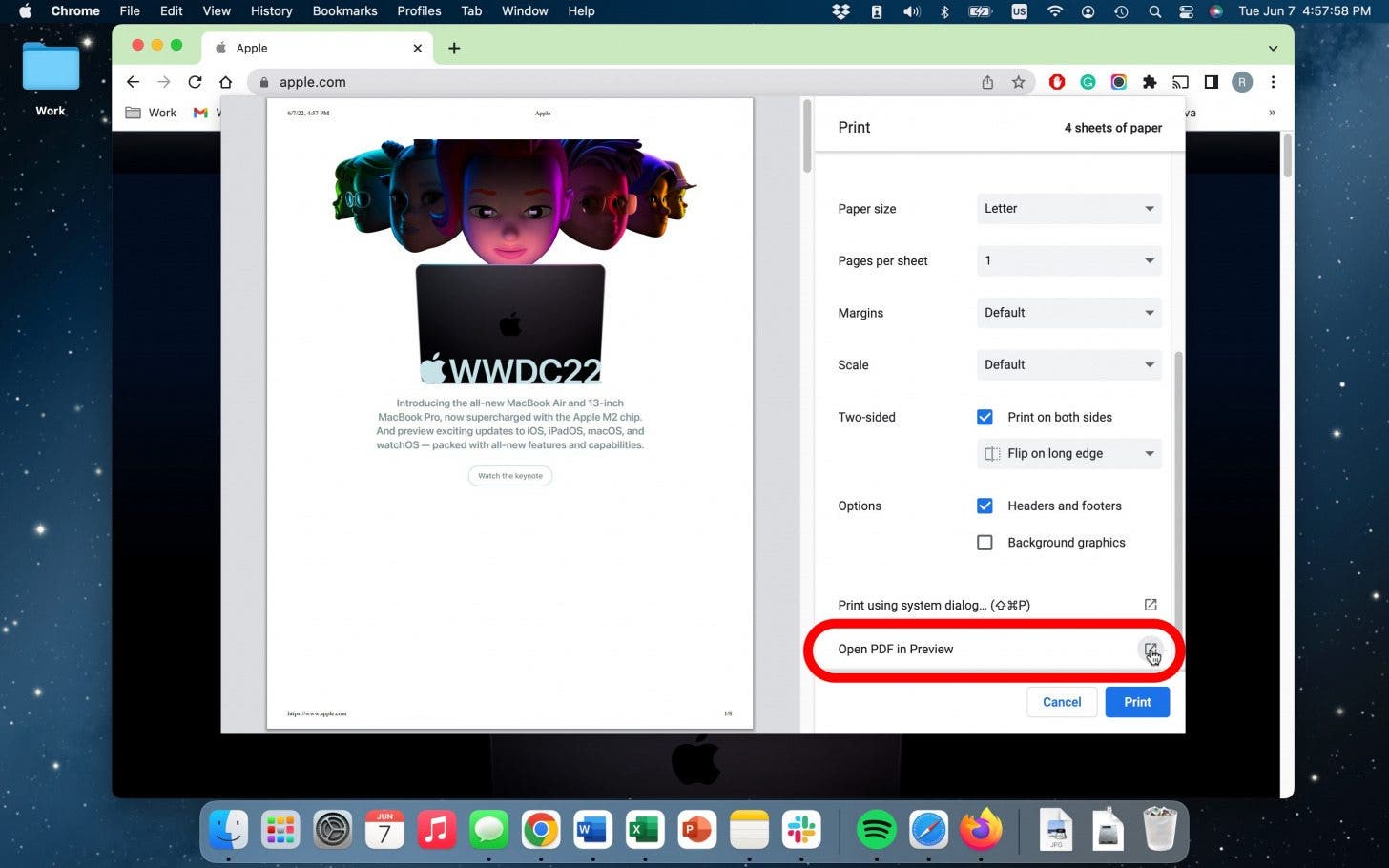The image size is (1389, 868).
Task: Launch Spotify from the Dock
Action: [876, 830]
